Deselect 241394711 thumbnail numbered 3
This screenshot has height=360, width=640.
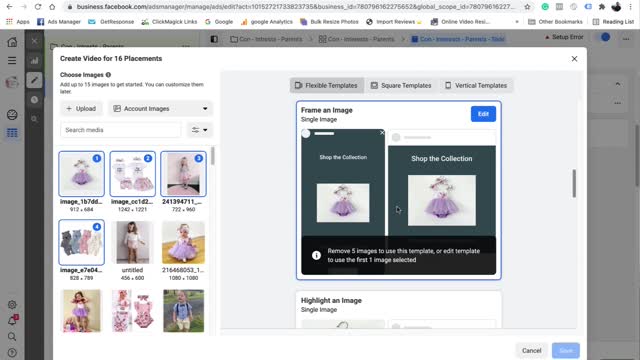pos(183,173)
